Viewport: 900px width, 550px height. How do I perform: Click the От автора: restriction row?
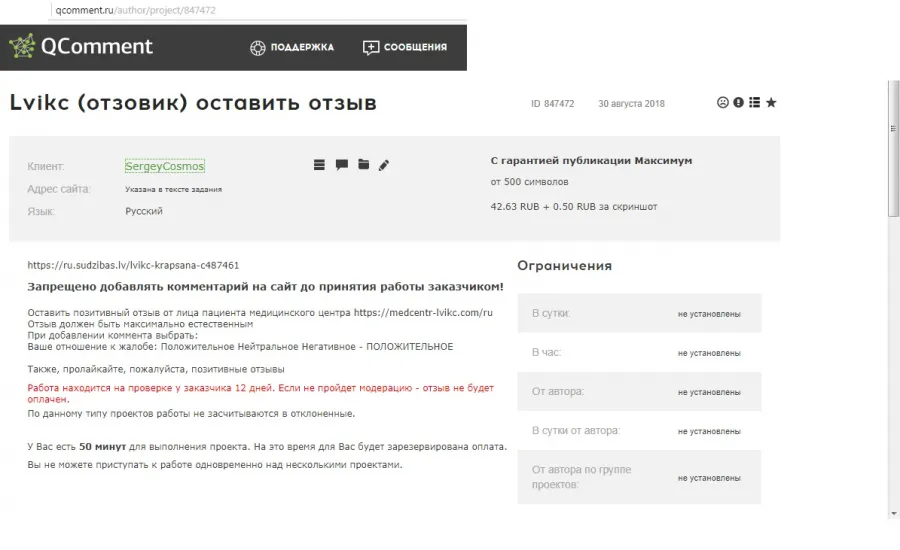pyautogui.click(x=639, y=392)
